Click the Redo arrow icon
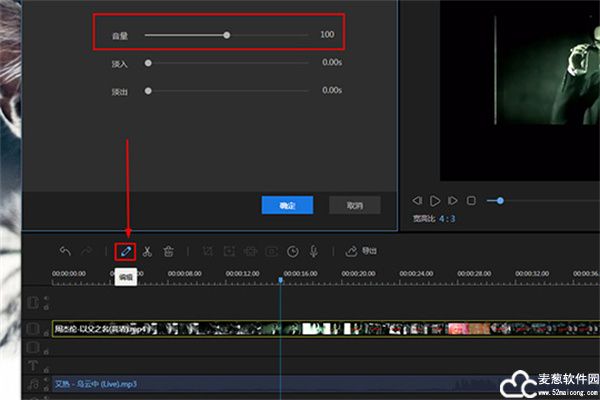Viewport: 600px width, 400px height. point(87,251)
